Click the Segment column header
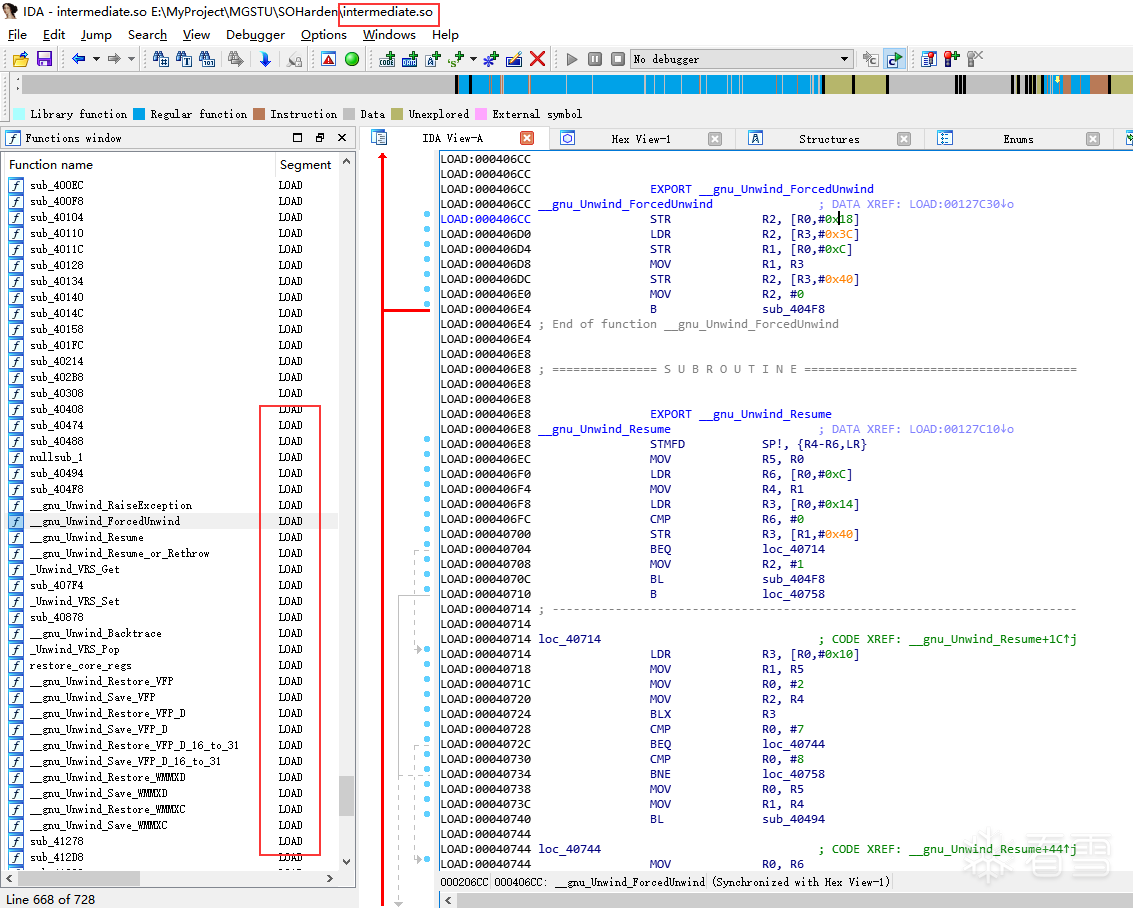 coord(305,165)
